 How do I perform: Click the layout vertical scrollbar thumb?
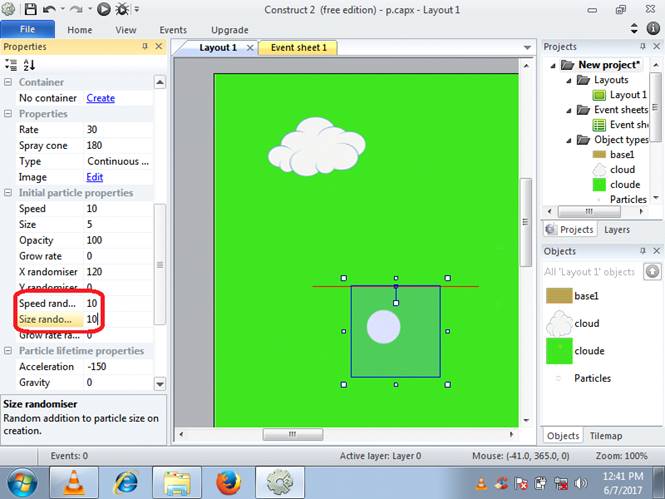click(525, 222)
